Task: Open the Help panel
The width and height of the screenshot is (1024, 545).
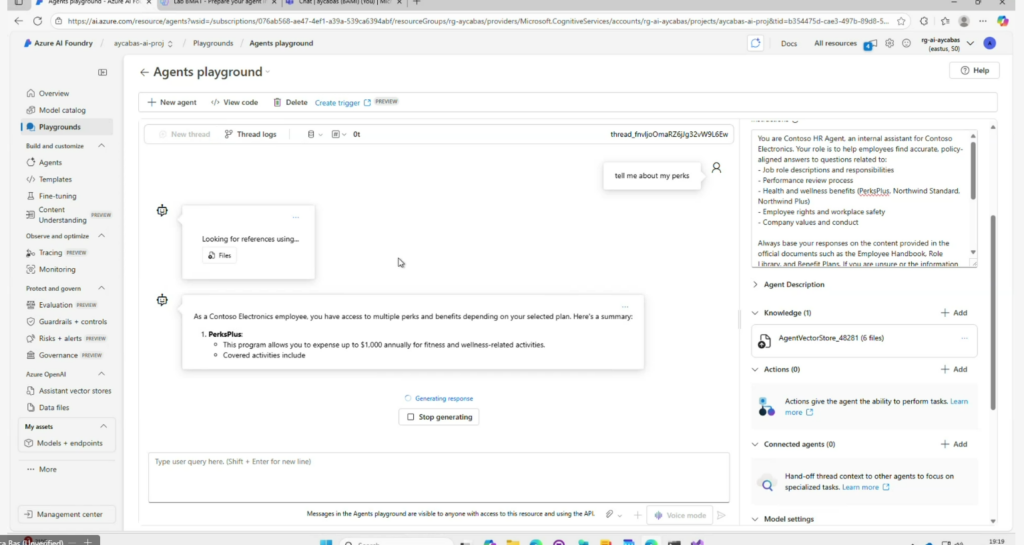Action: click(974, 70)
